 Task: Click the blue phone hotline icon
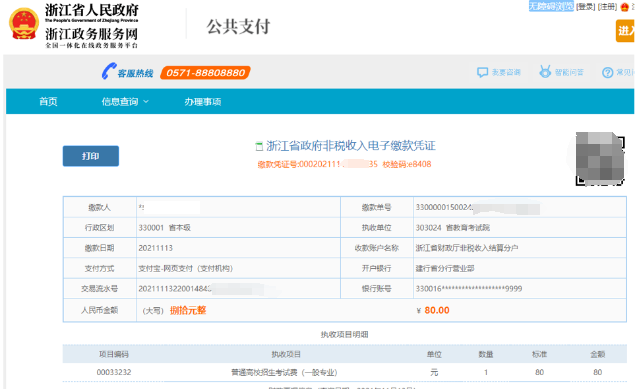108,71
